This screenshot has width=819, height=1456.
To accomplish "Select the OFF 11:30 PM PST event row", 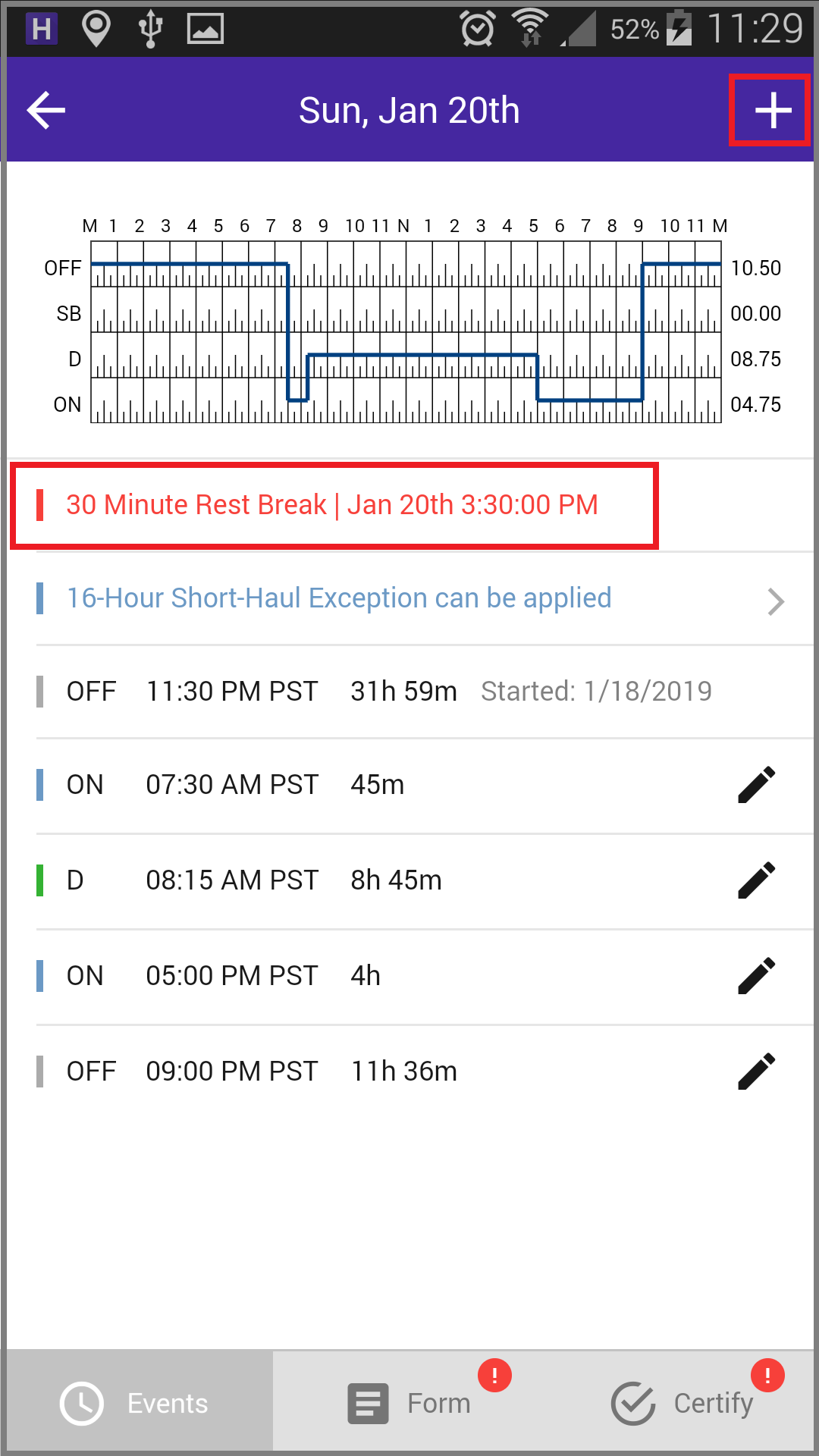I will coord(425,692).
